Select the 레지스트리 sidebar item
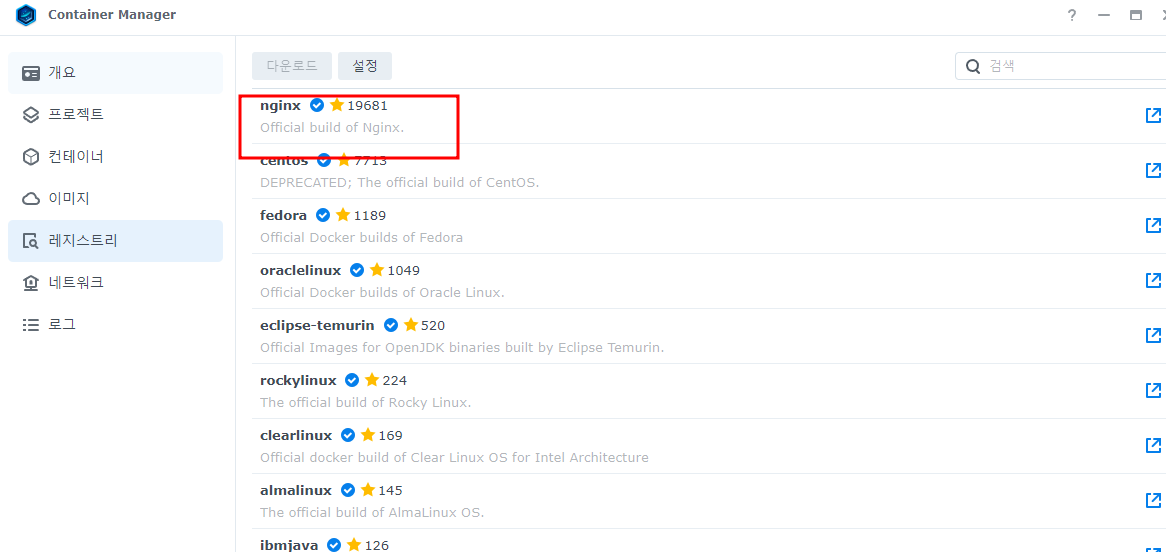 115,241
